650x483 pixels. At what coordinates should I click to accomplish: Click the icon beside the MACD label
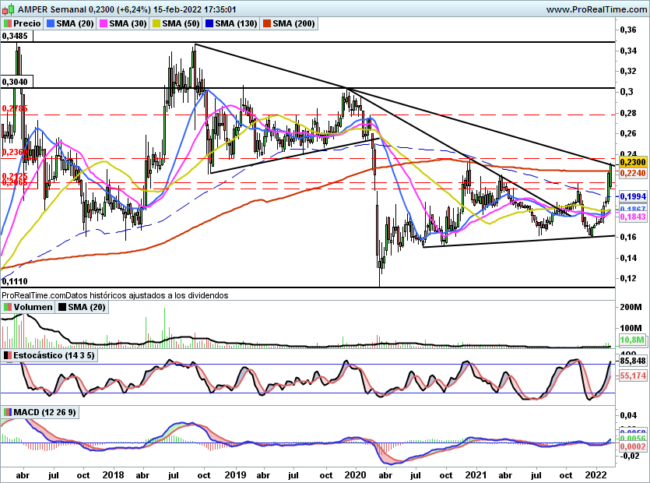pos(7,412)
